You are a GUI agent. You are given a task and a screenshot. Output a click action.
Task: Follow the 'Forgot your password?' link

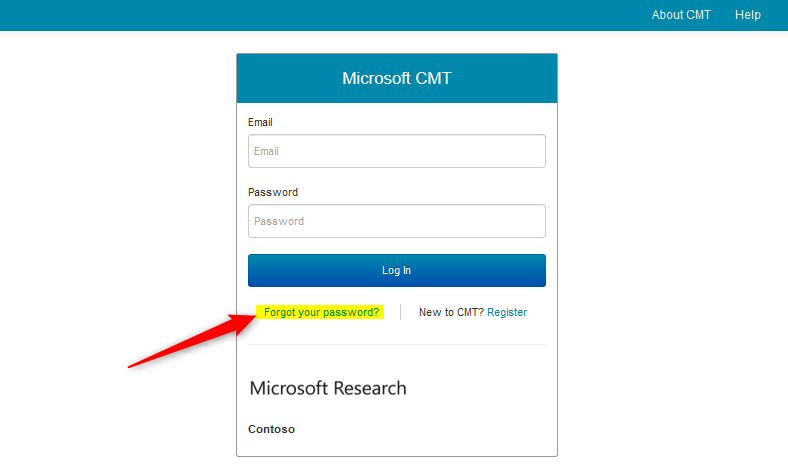(x=321, y=312)
